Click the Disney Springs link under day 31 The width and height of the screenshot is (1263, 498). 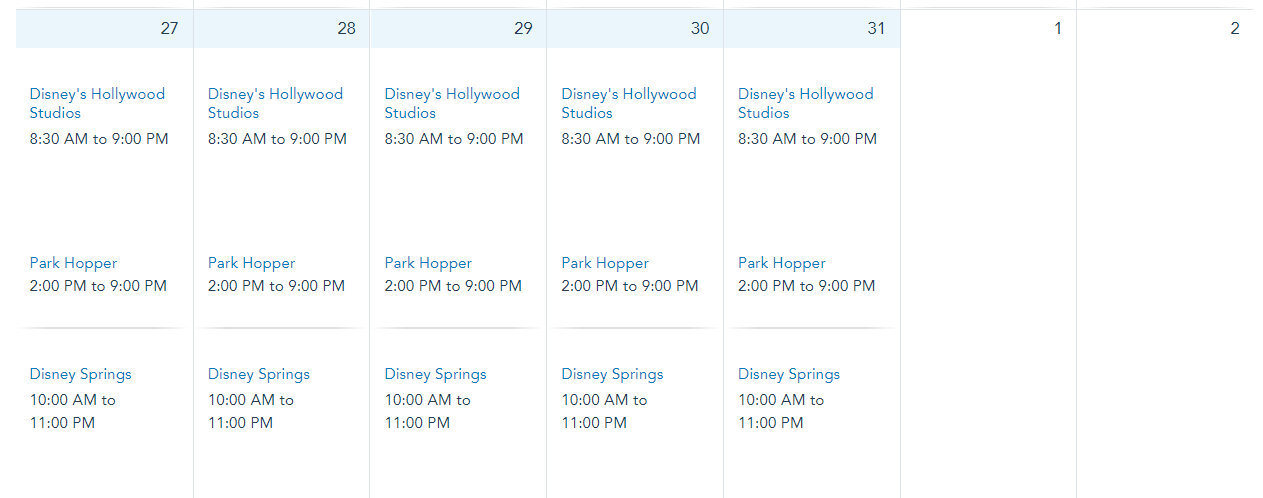point(789,374)
